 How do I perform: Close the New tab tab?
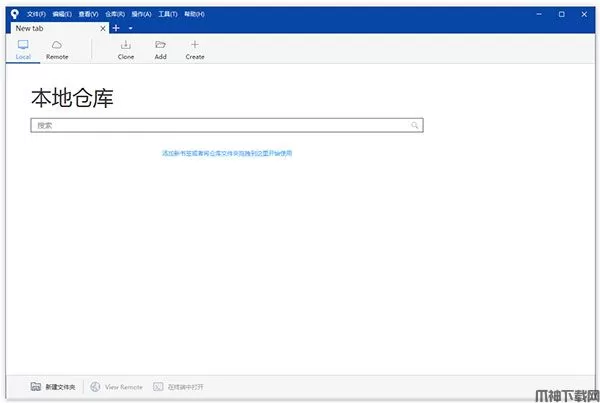(x=103, y=28)
